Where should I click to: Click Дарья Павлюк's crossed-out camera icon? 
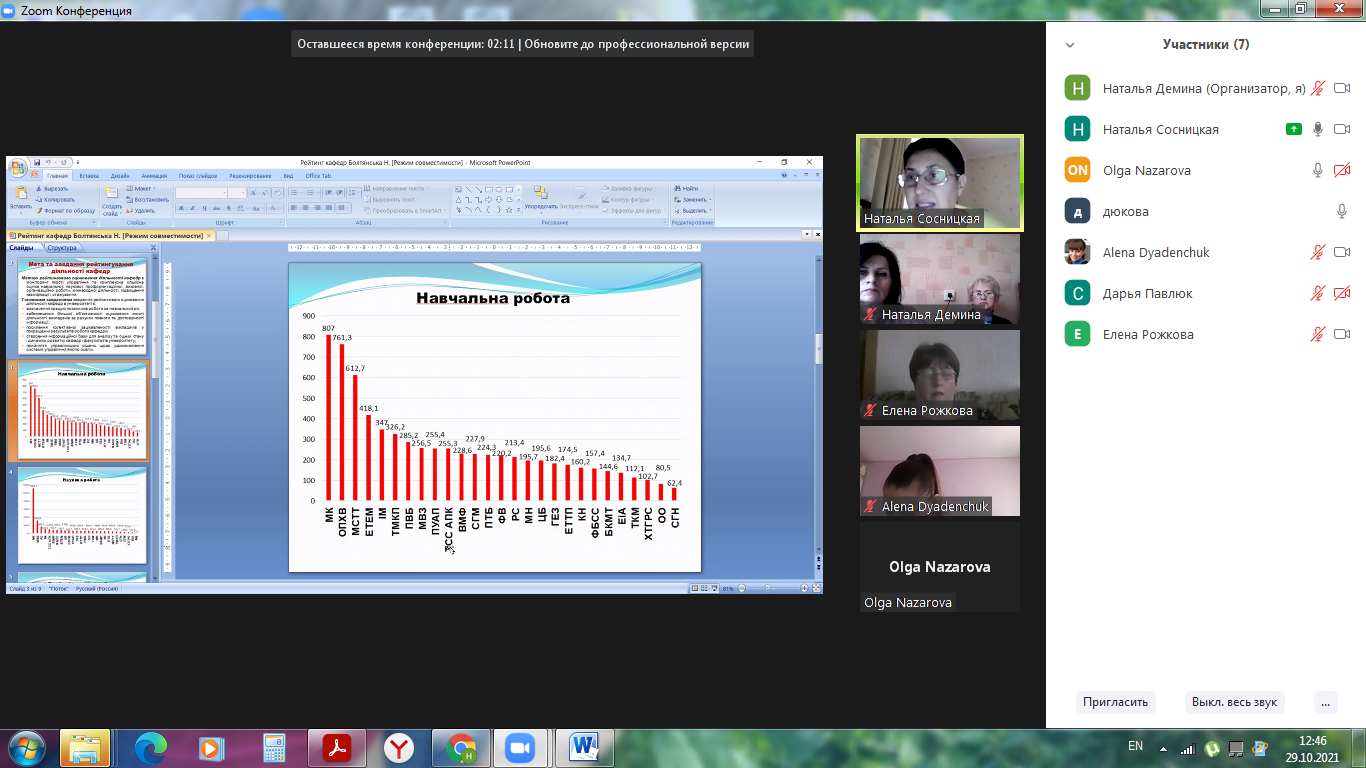pos(1342,293)
